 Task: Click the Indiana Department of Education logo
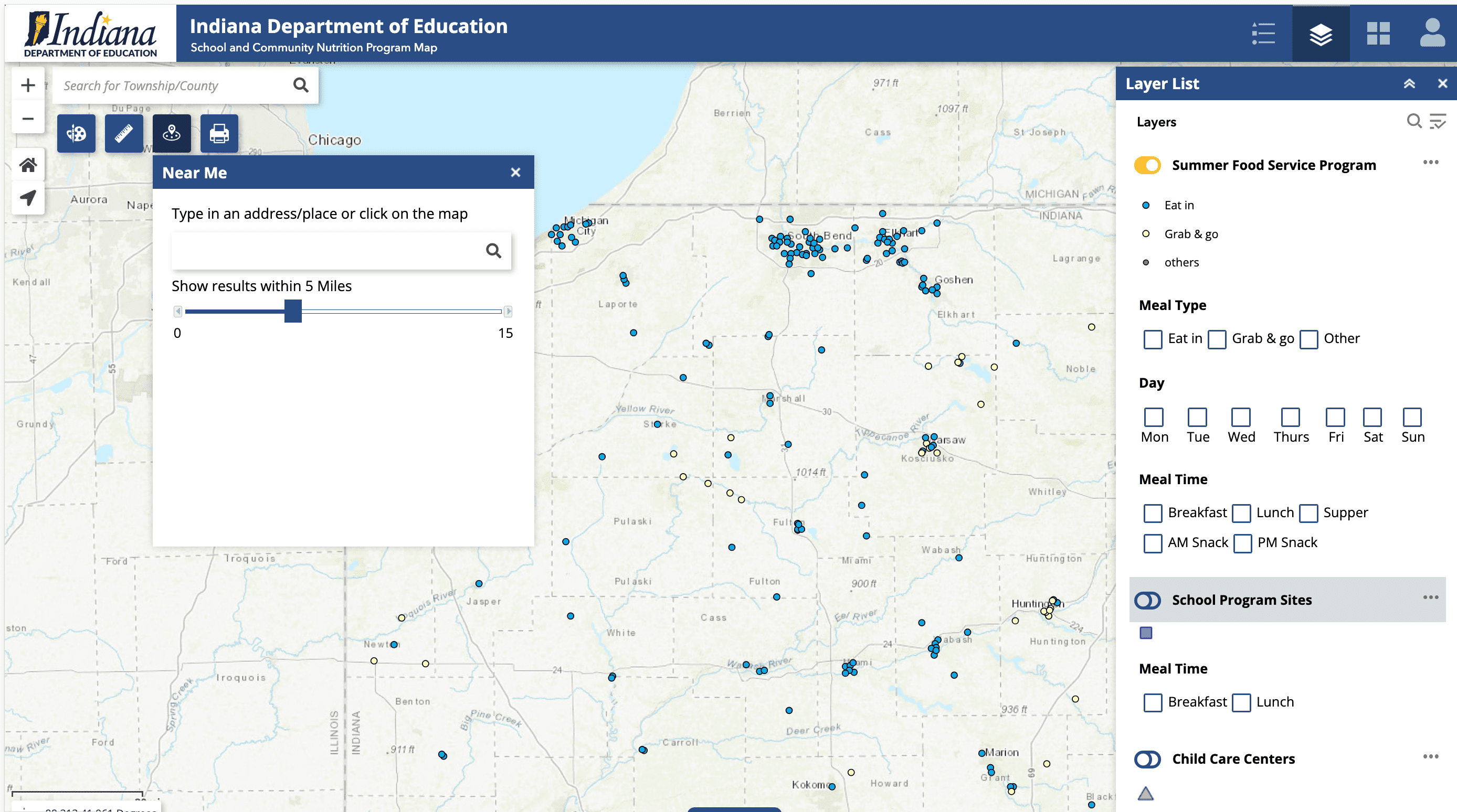(x=90, y=34)
